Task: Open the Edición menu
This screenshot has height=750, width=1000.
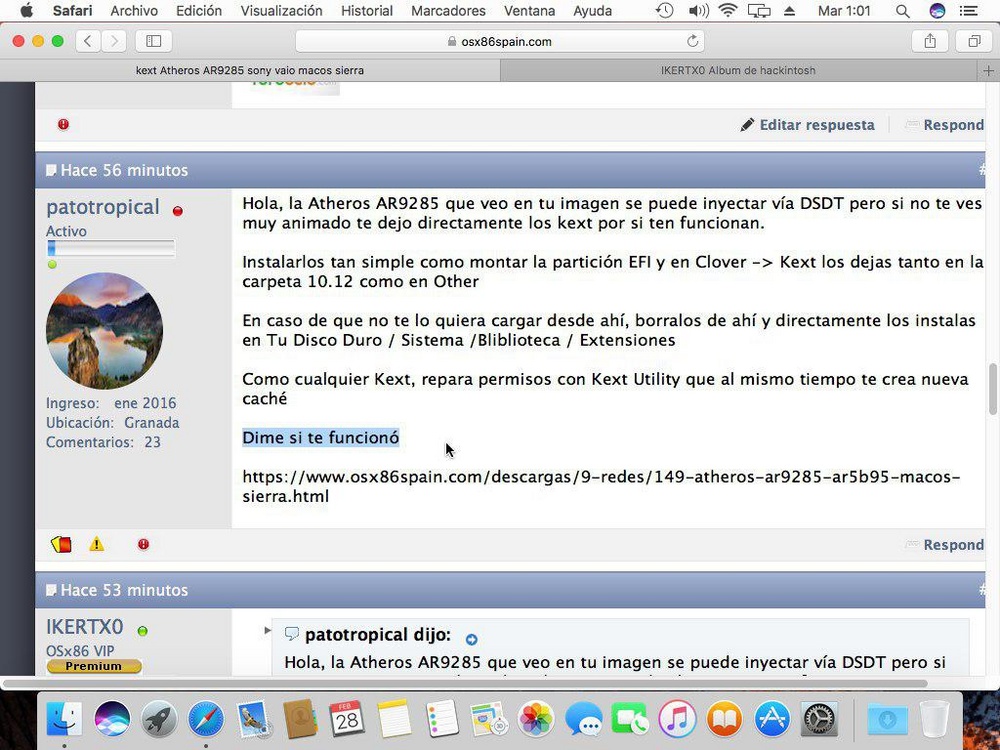Action: 199,11
